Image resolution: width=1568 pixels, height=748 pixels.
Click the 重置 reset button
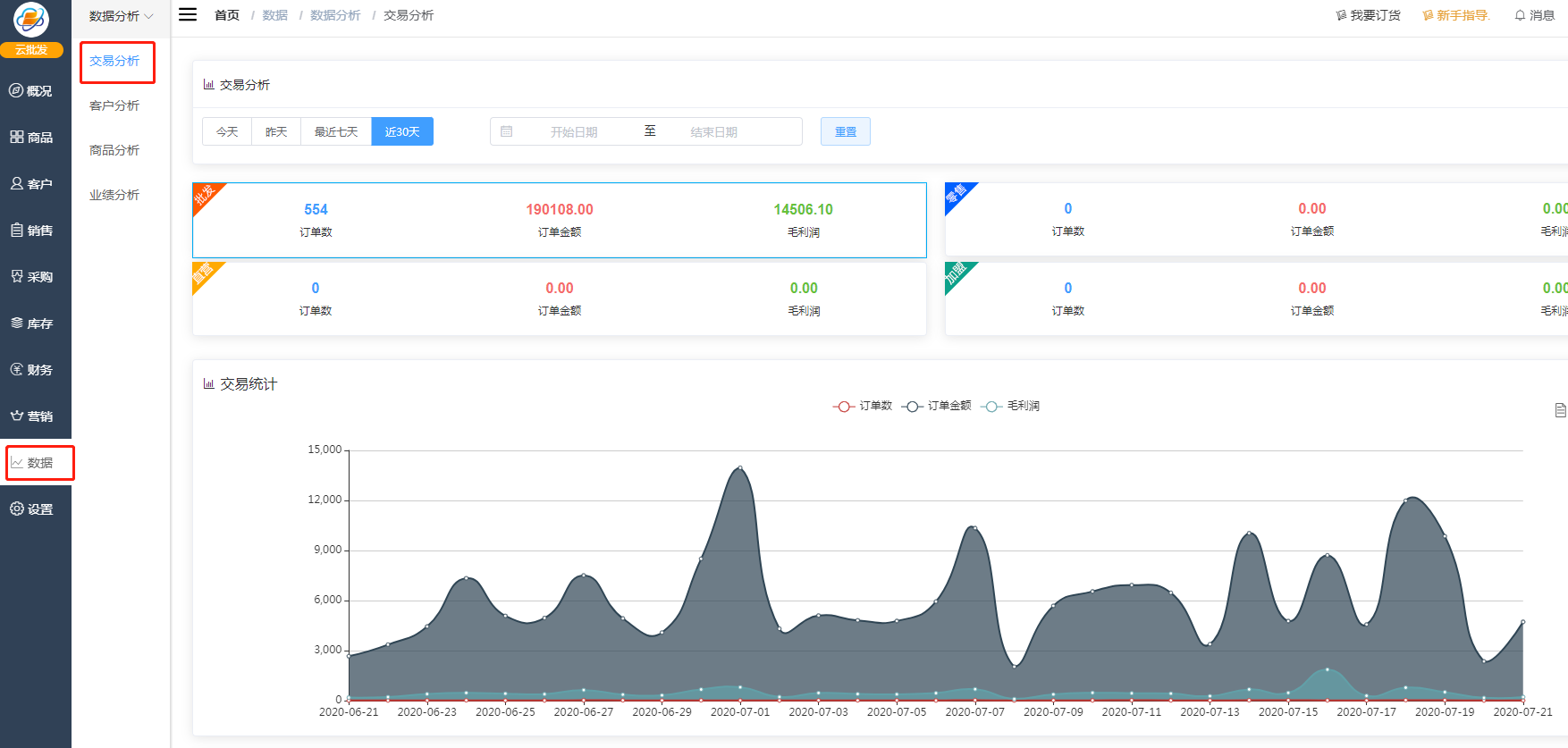point(846,132)
